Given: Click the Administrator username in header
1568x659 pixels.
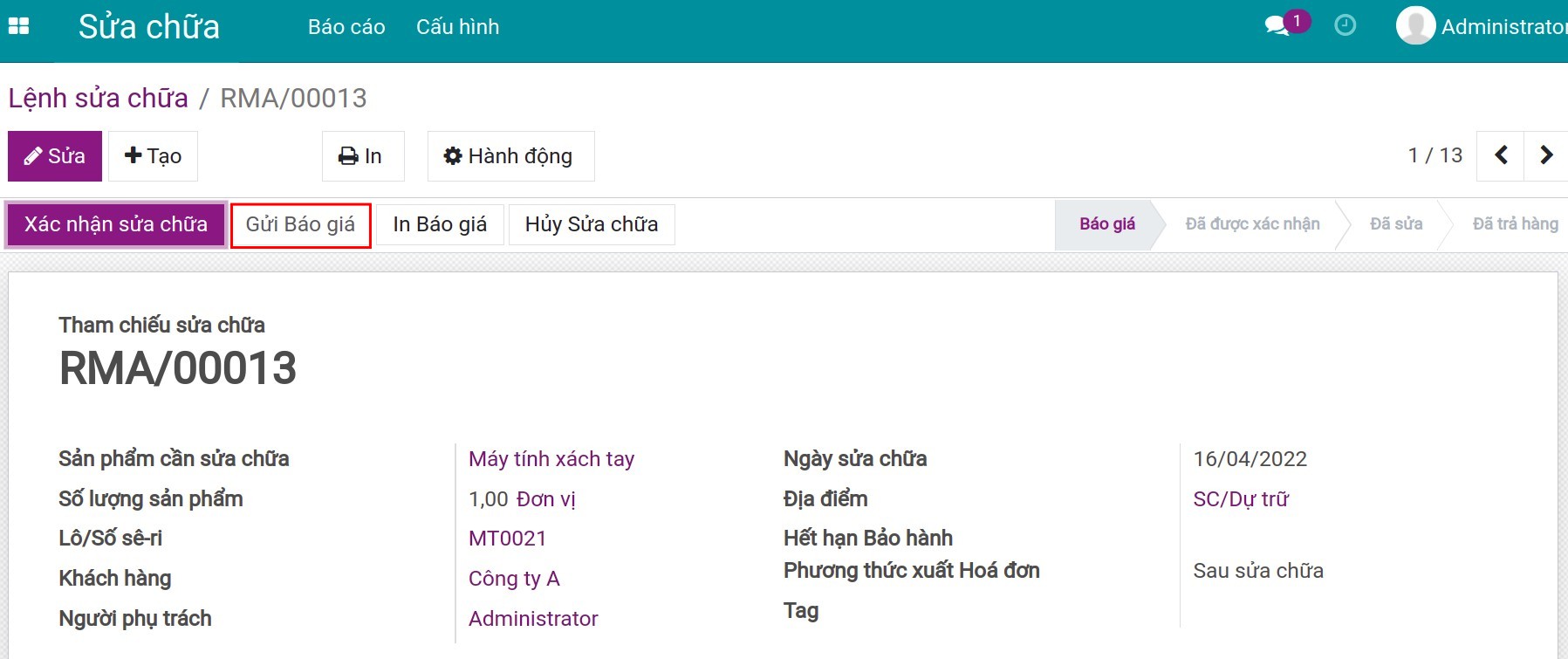Looking at the screenshot, I should click(x=1503, y=27).
